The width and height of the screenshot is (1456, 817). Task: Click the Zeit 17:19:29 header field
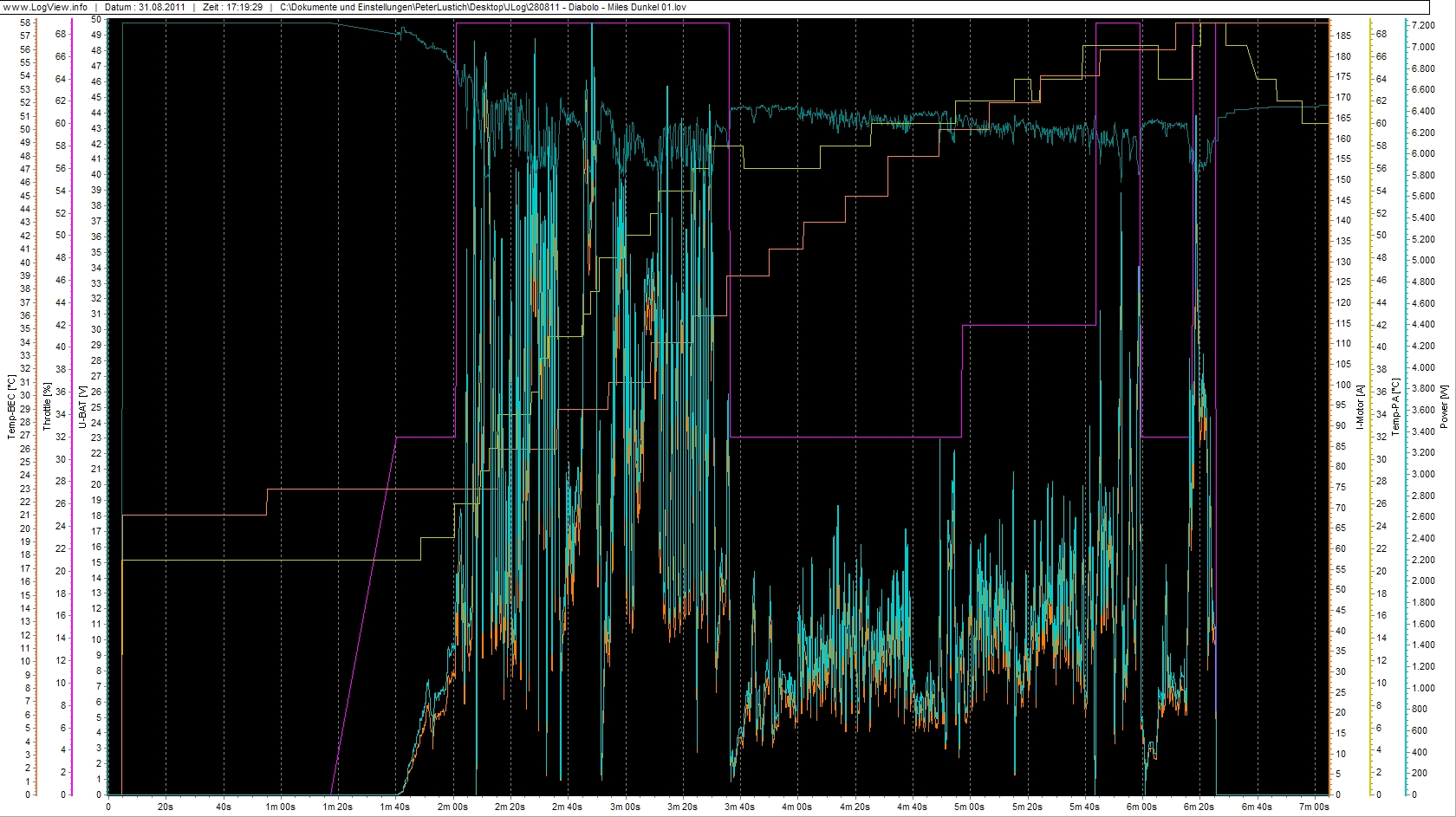coord(232,7)
